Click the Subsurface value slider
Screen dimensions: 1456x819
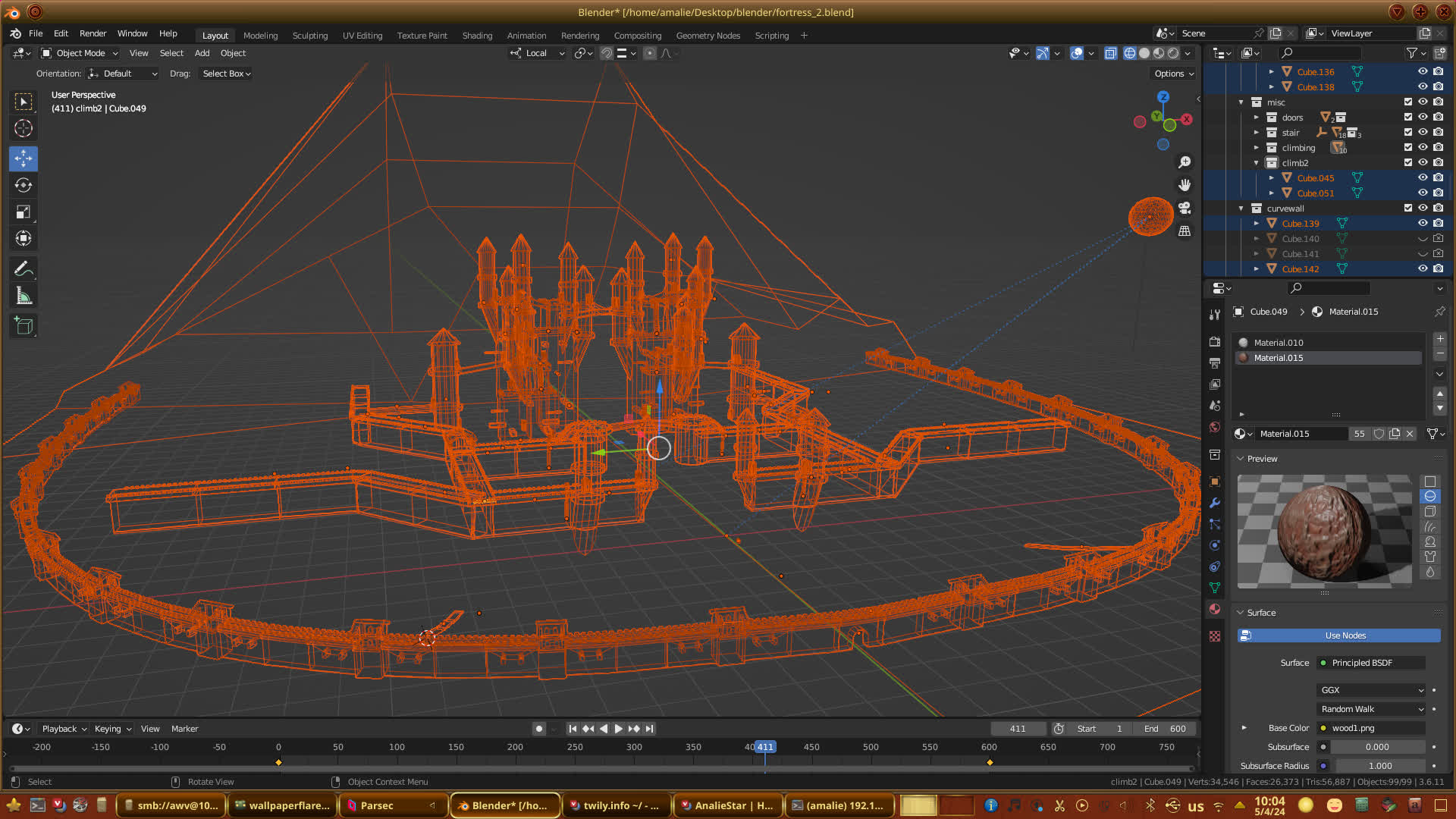tap(1376, 747)
